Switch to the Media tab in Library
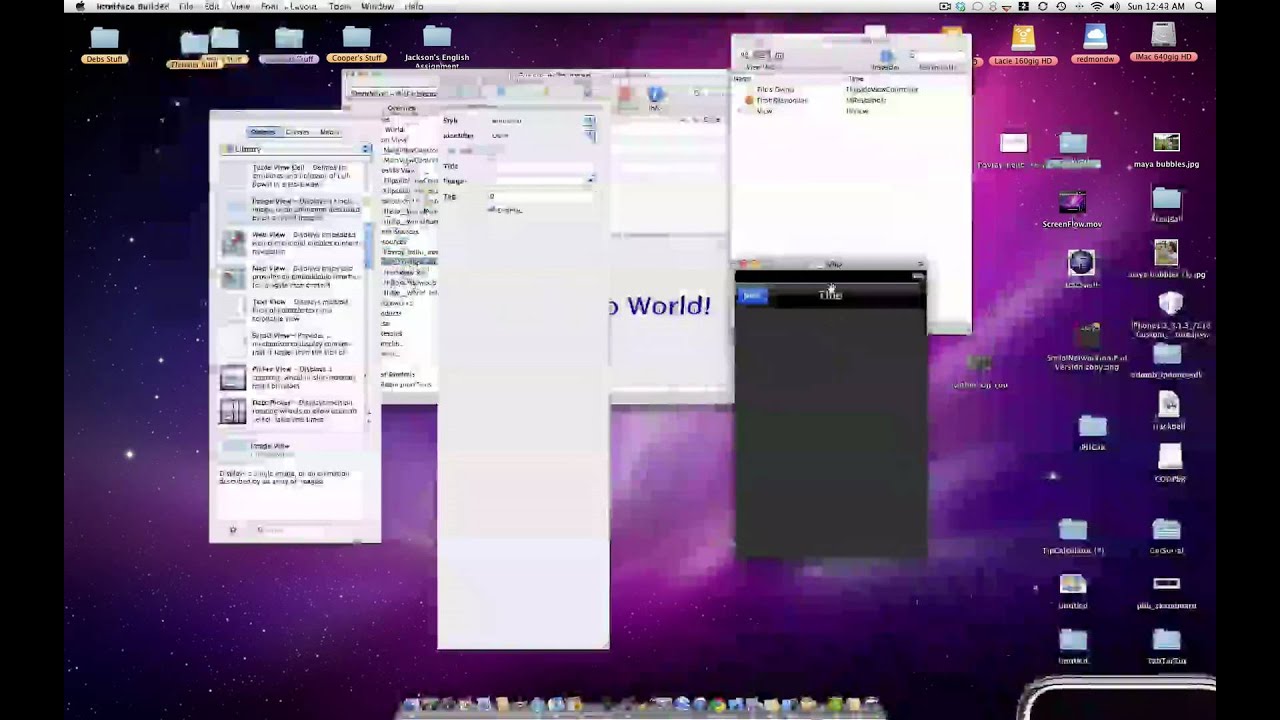The image size is (1280, 720). [329, 132]
